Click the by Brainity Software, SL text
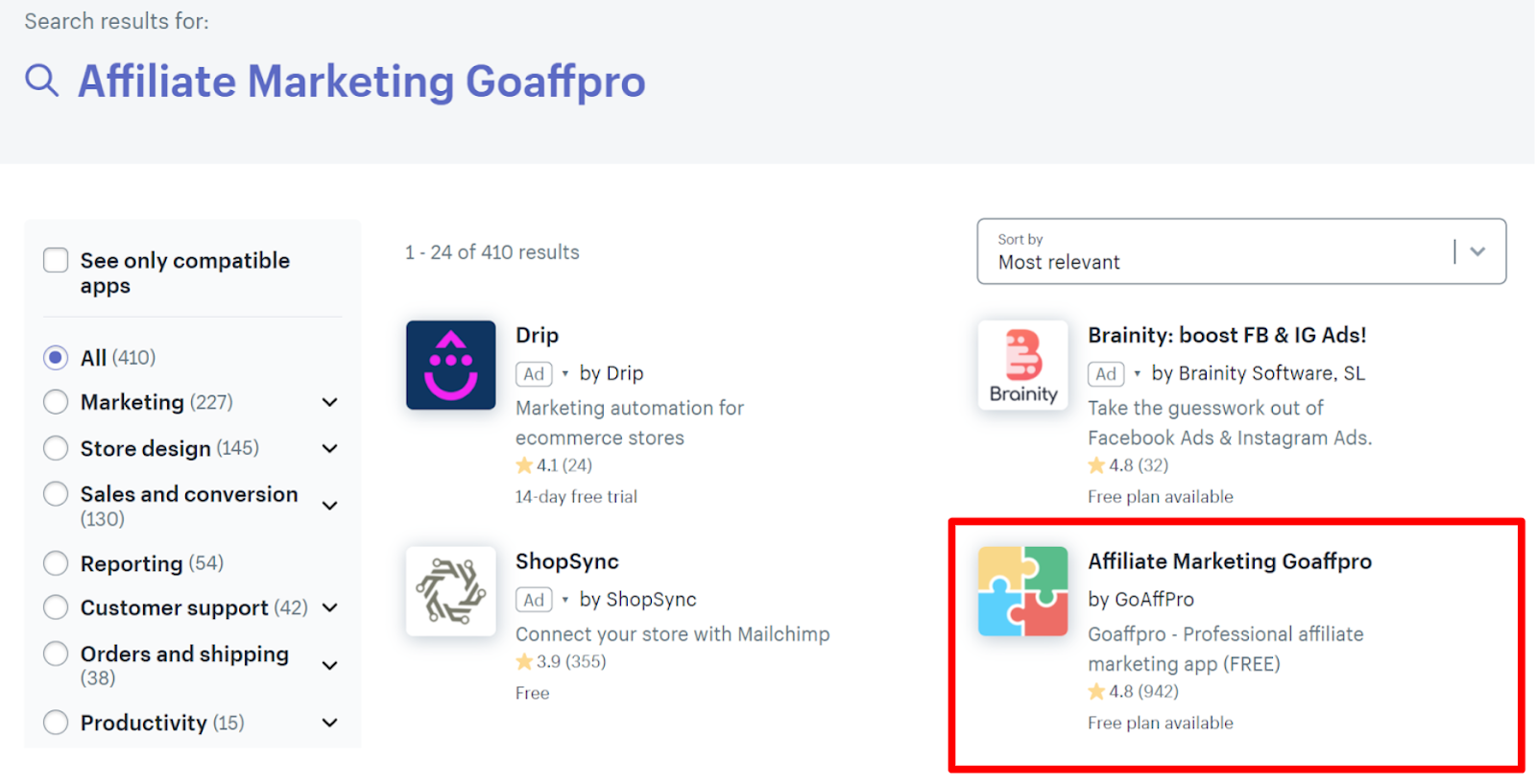Viewport: 1536px width, 784px height. pos(1258,373)
